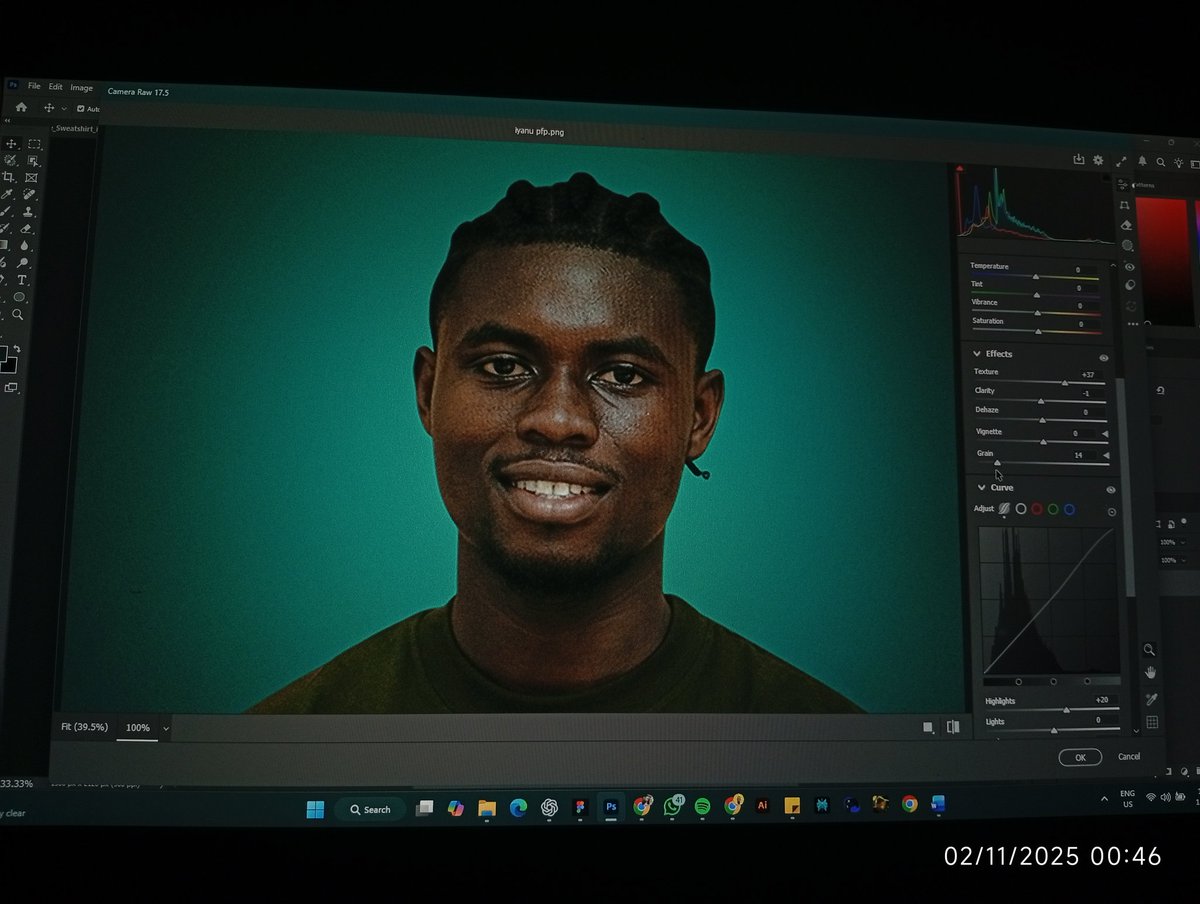Click the Camera Raw save image icon

(x=1078, y=159)
